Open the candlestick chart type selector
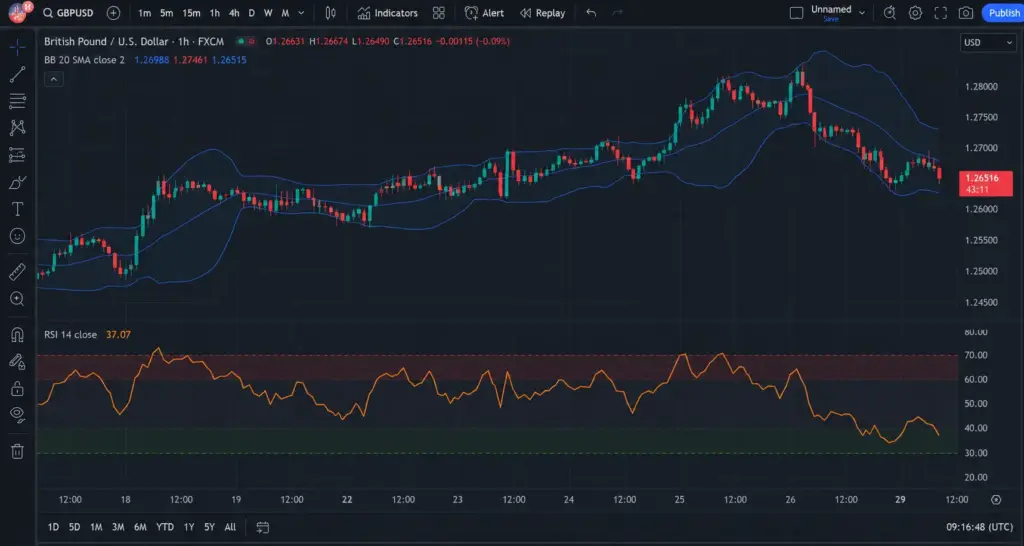Screen dimensions: 1024x546 [x=330, y=13]
